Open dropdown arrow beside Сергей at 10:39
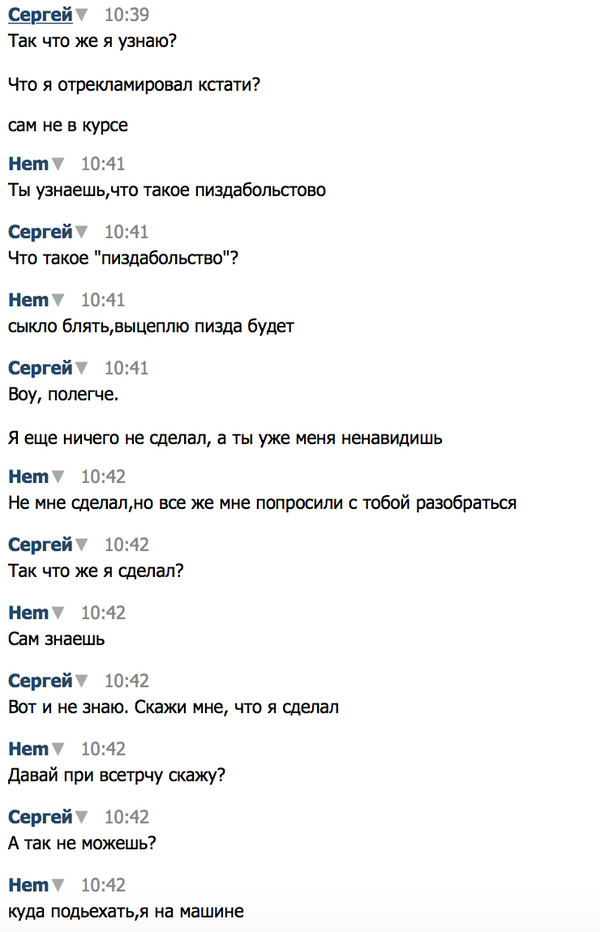The height and width of the screenshot is (932, 600). pos(82,16)
